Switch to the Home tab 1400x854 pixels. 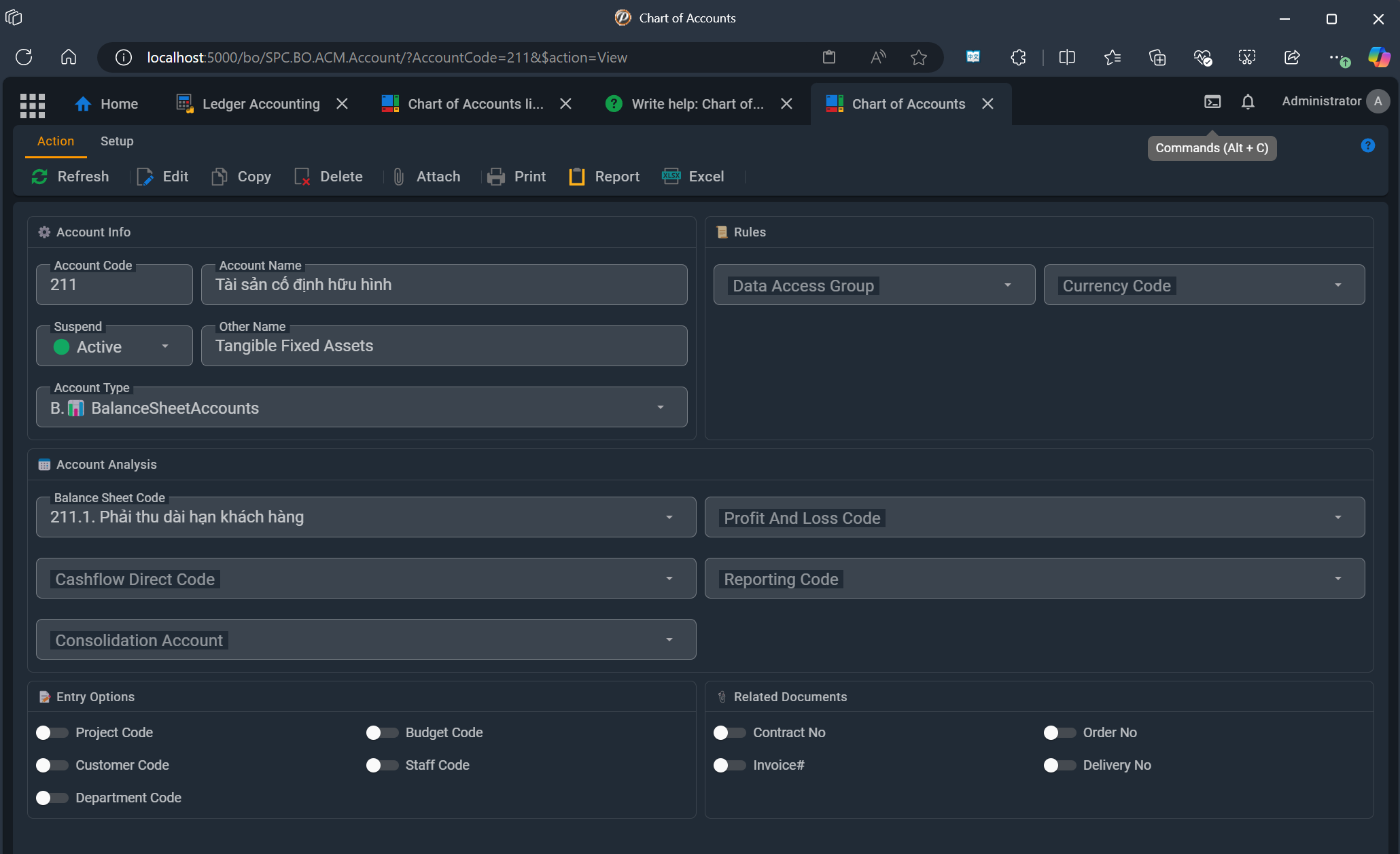click(x=106, y=104)
